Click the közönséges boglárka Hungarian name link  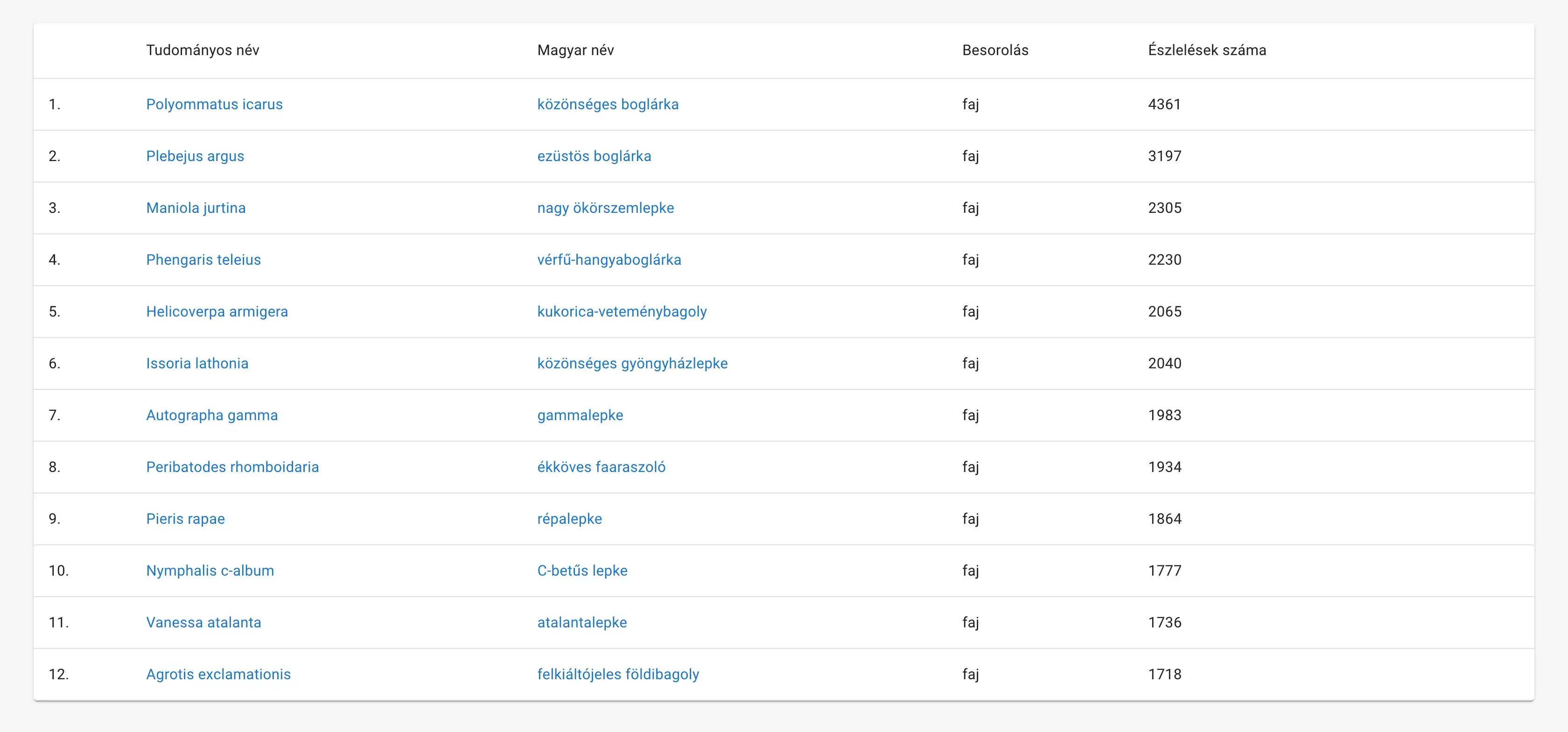[x=608, y=104]
